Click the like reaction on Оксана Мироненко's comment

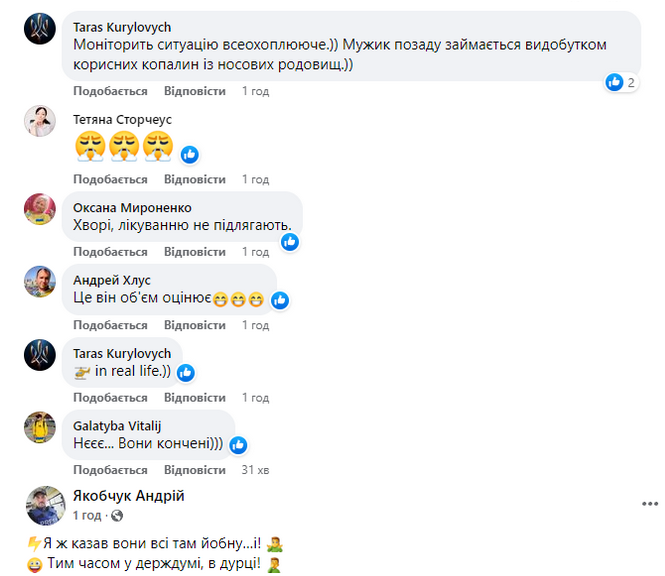(290, 241)
